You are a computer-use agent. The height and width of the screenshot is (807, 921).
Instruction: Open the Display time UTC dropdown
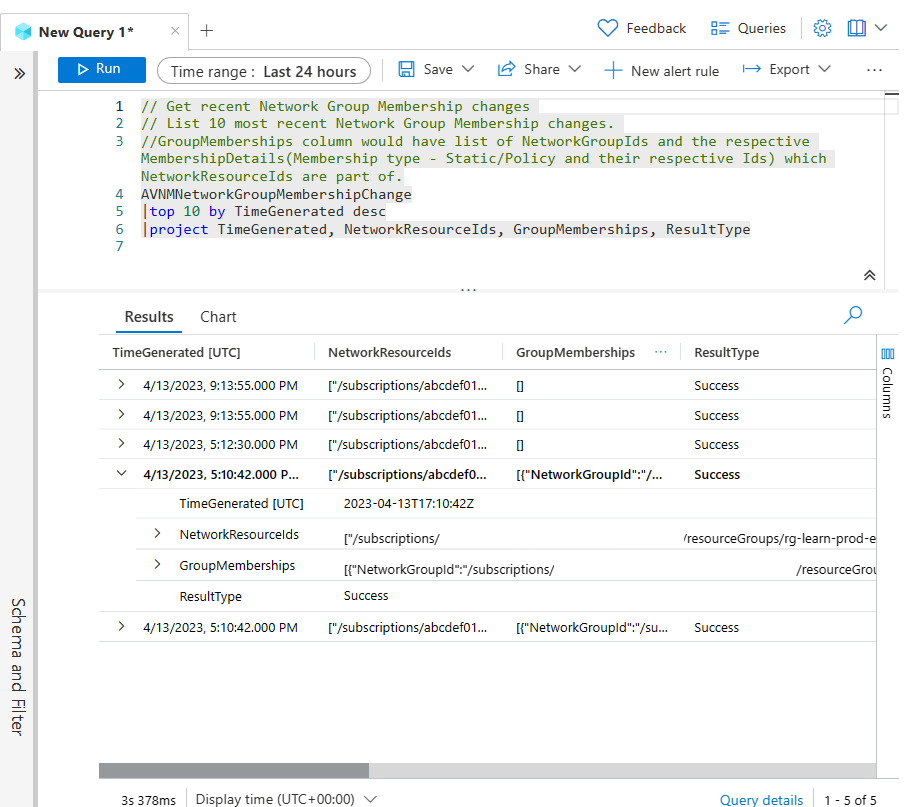click(370, 798)
